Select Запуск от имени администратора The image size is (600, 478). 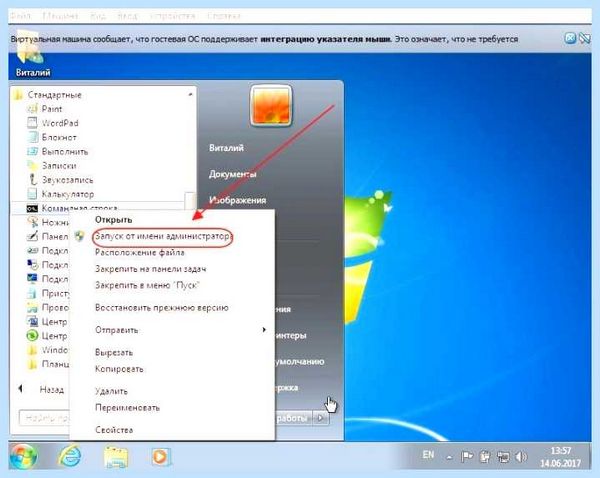click(x=162, y=236)
